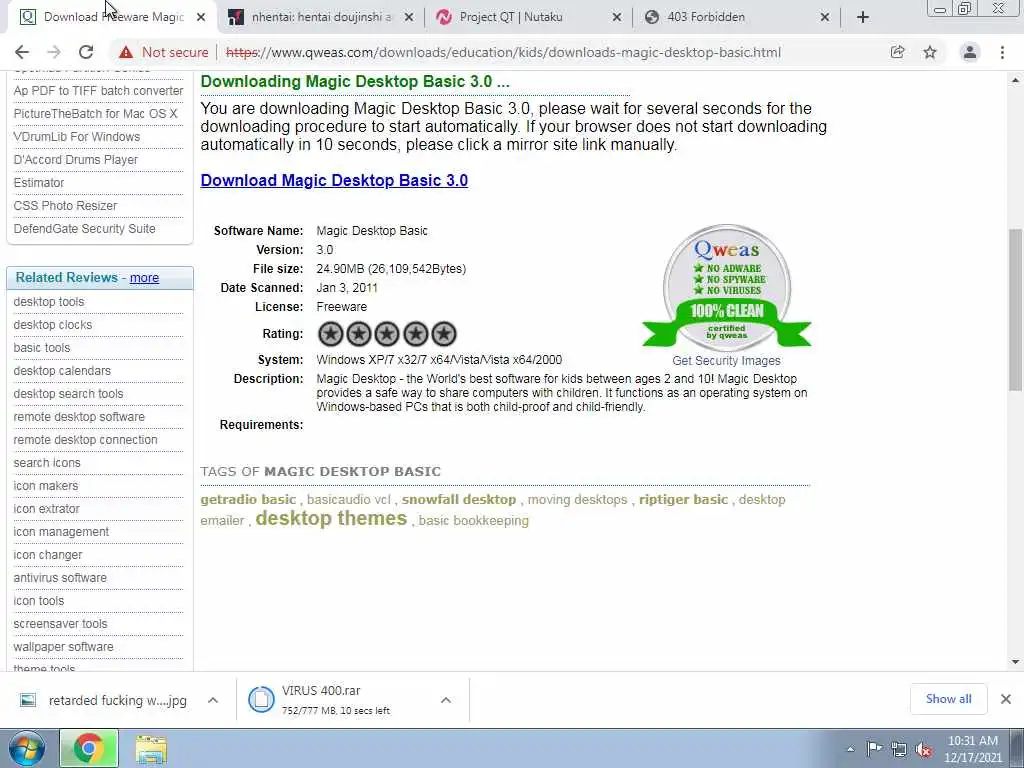Close the Project QT Nutaku tab
The width and height of the screenshot is (1024, 768).
[616, 17]
